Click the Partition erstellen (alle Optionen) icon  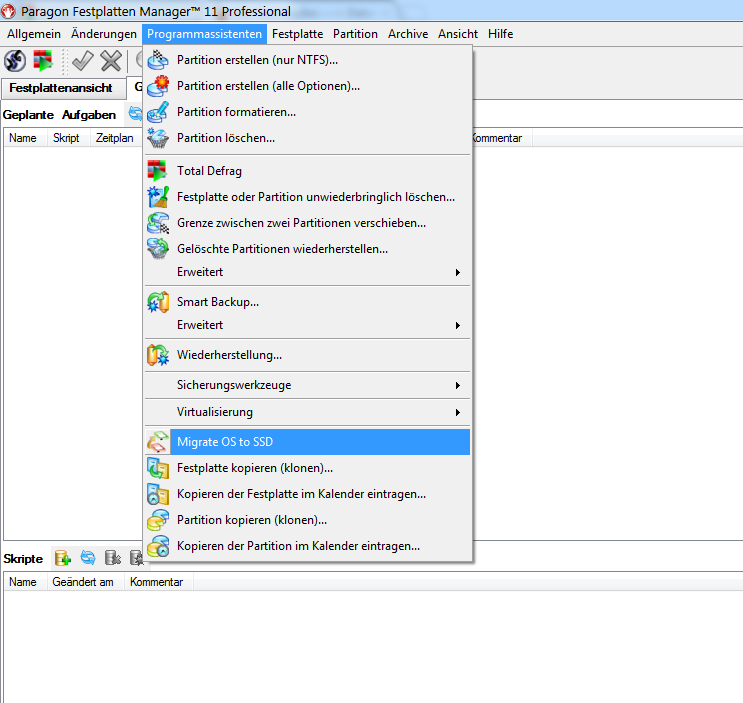(158, 86)
